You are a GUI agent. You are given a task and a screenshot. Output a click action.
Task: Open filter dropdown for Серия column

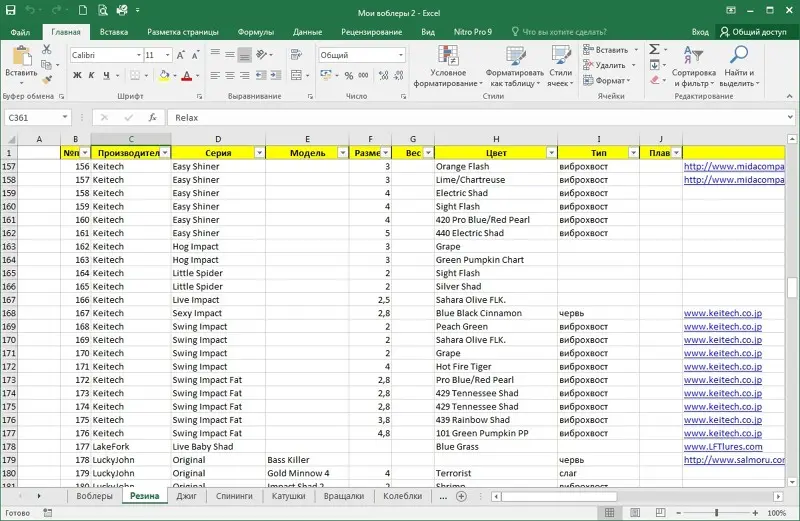point(259,153)
